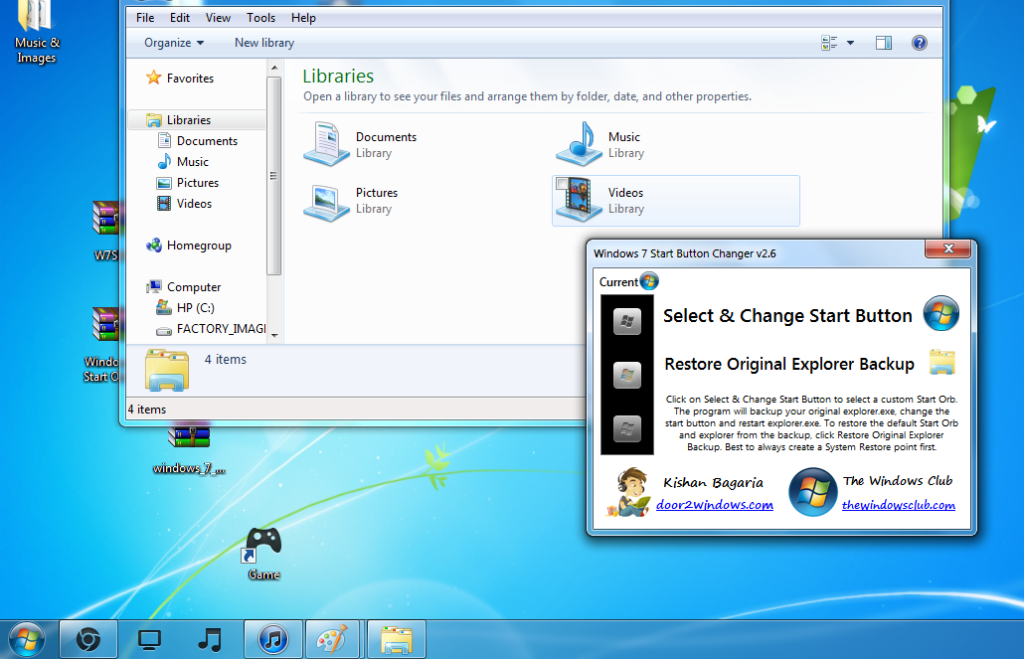Viewport: 1024px width, 659px height.
Task: Click the music note icon on taskbar
Action: coord(210,639)
